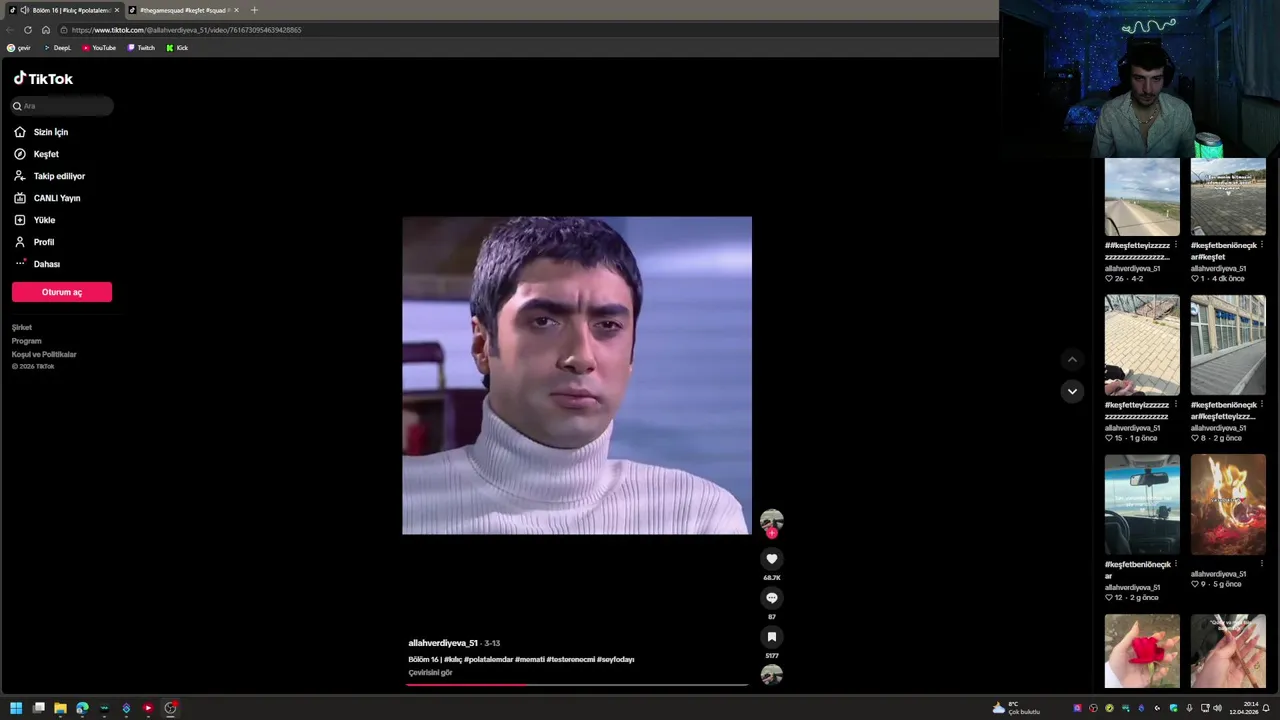Like the video with heart icon
Viewport: 1280px width, 720px height.
coord(771,559)
